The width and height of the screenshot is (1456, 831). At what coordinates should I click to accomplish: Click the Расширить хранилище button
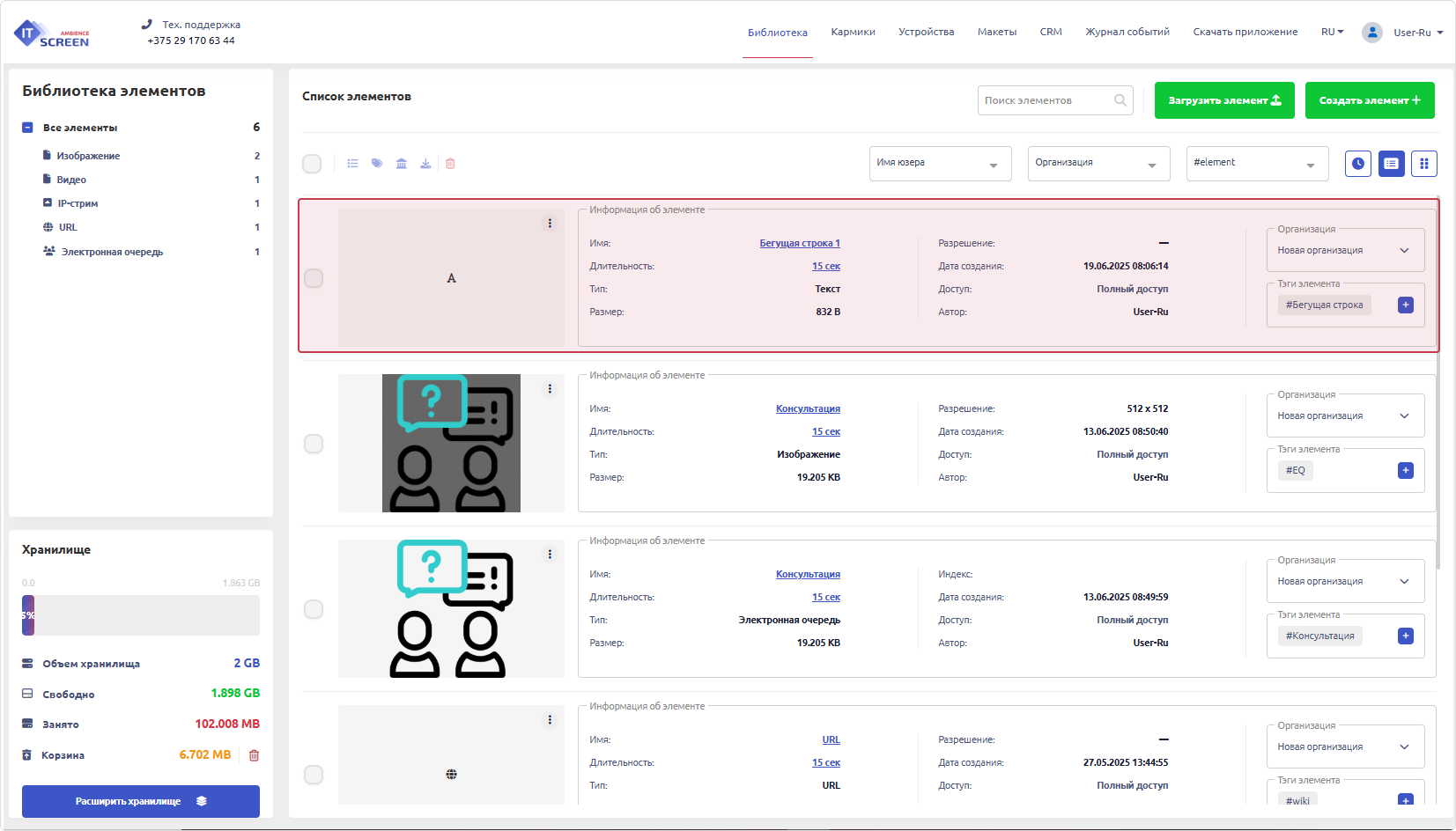(141, 801)
